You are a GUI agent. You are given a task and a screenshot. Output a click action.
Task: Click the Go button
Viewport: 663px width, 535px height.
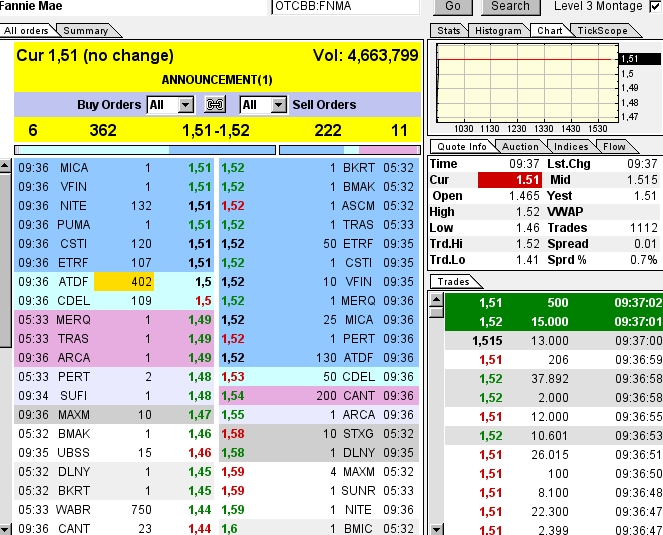point(453,6)
